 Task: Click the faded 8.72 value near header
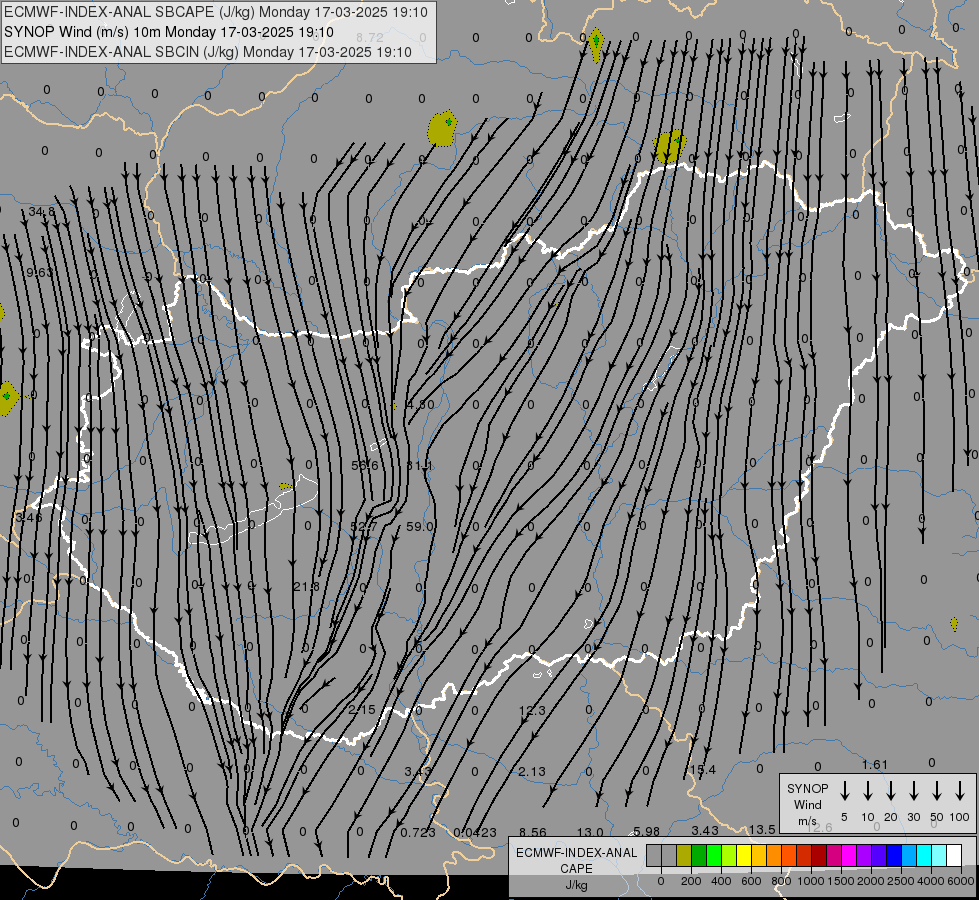tap(370, 38)
